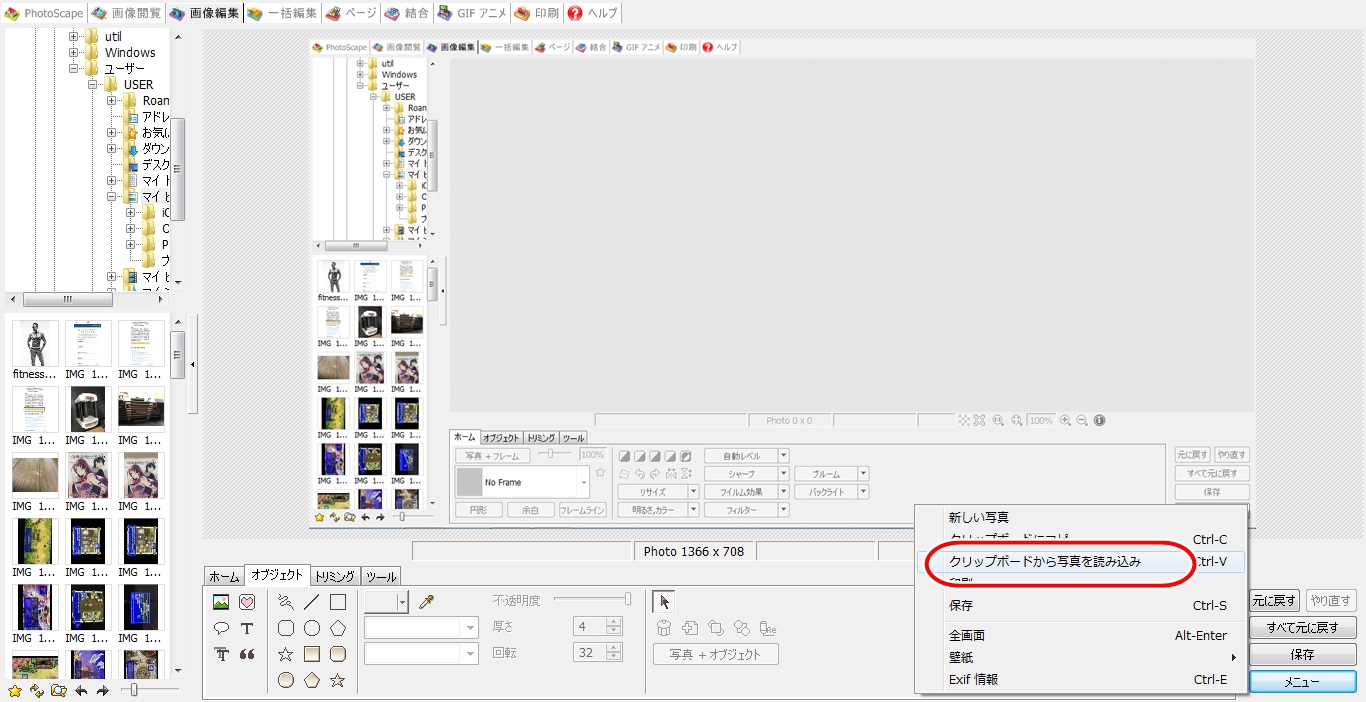
Task: Select the fitness thumbnail image
Action: coord(35,344)
